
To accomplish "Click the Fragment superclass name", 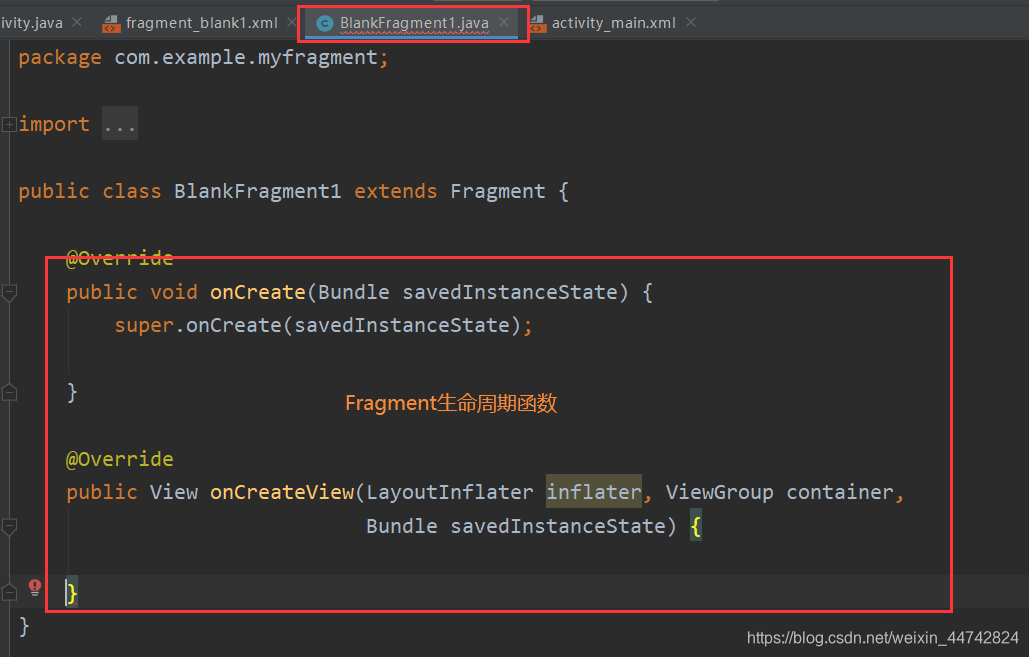I will (x=497, y=192).
